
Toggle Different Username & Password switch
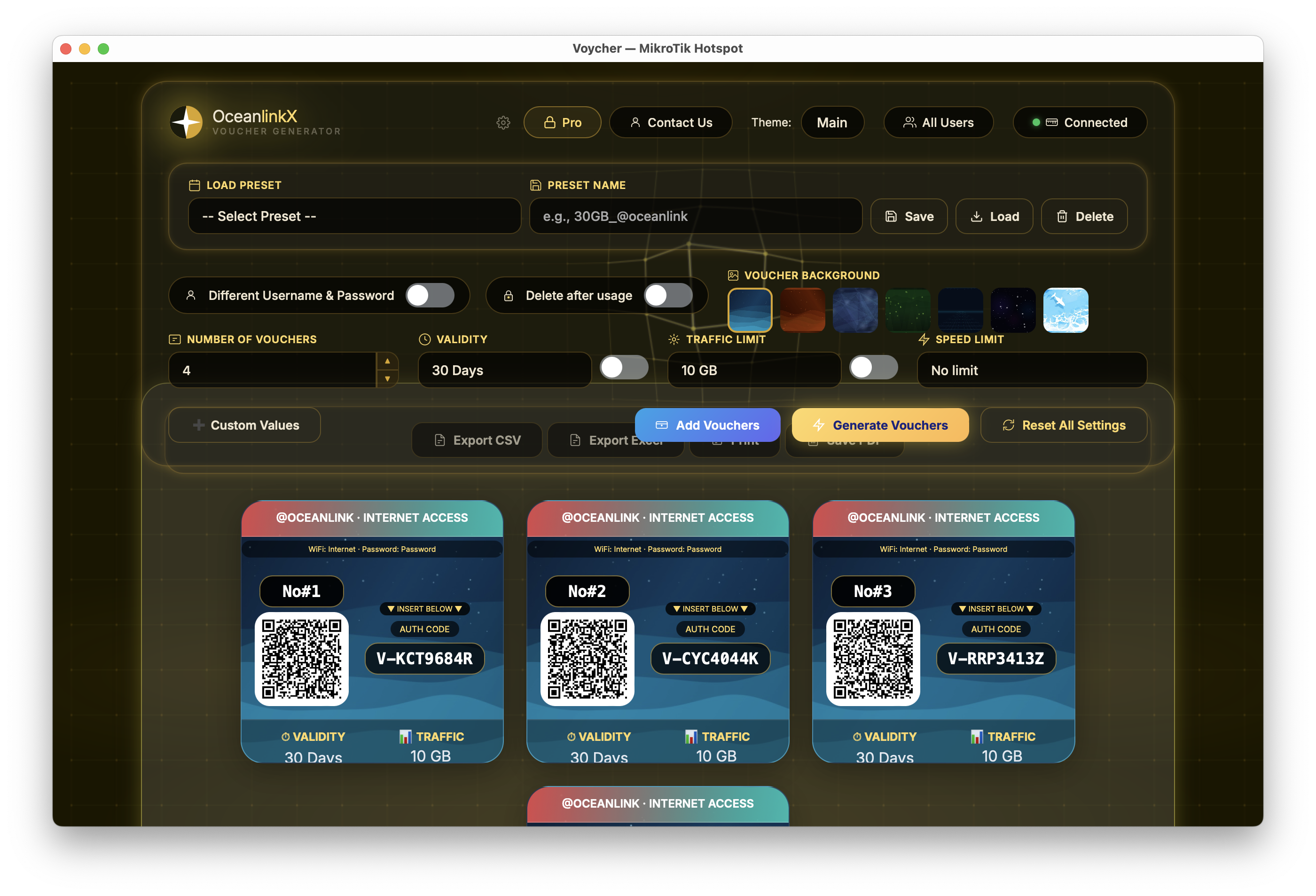(x=431, y=296)
